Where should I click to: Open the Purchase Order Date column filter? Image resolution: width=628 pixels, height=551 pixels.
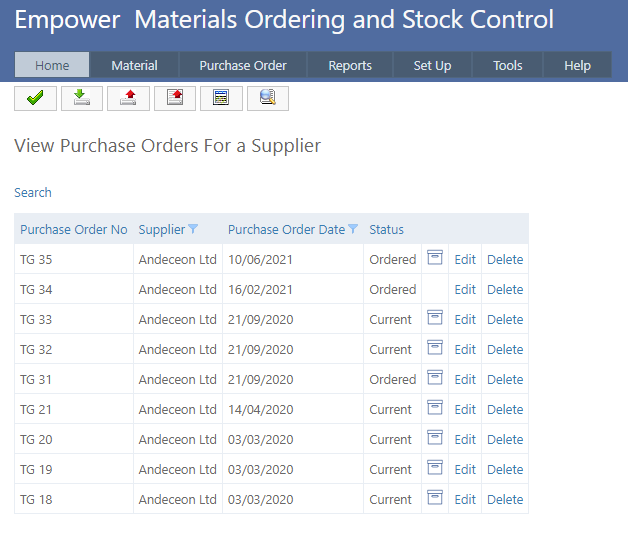[x=353, y=229]
